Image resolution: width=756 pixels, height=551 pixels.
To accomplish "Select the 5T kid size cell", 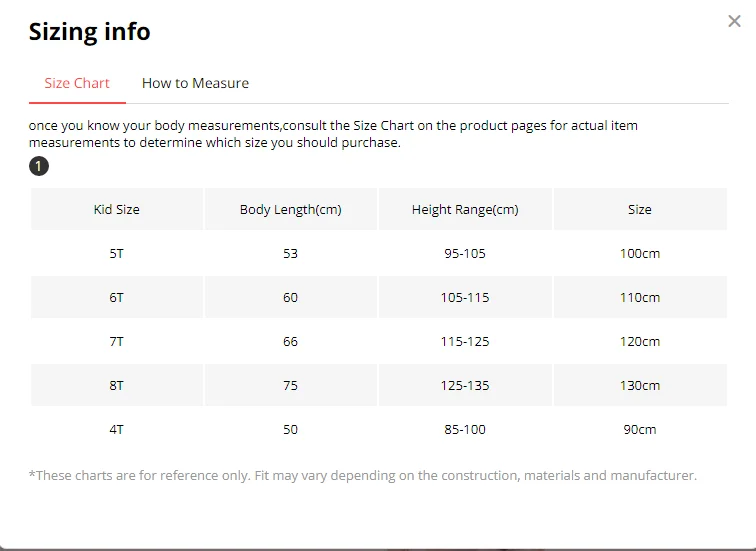I will coord(117,253).
